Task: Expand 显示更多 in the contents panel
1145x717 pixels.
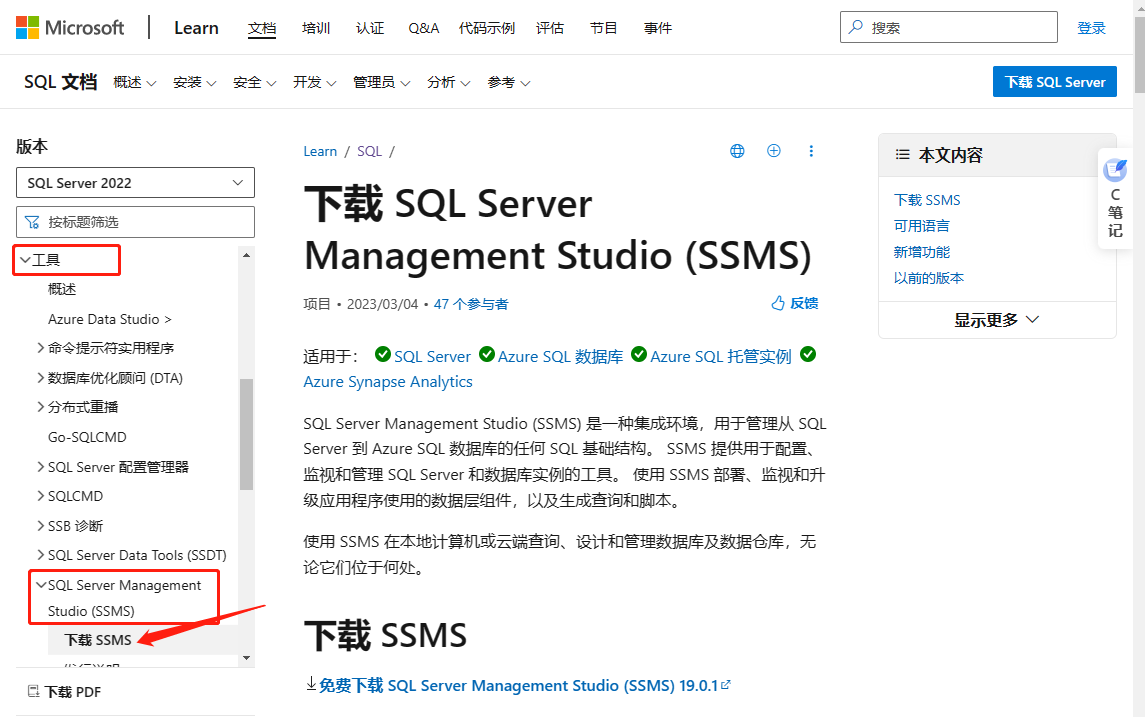Action: point(996,319)
